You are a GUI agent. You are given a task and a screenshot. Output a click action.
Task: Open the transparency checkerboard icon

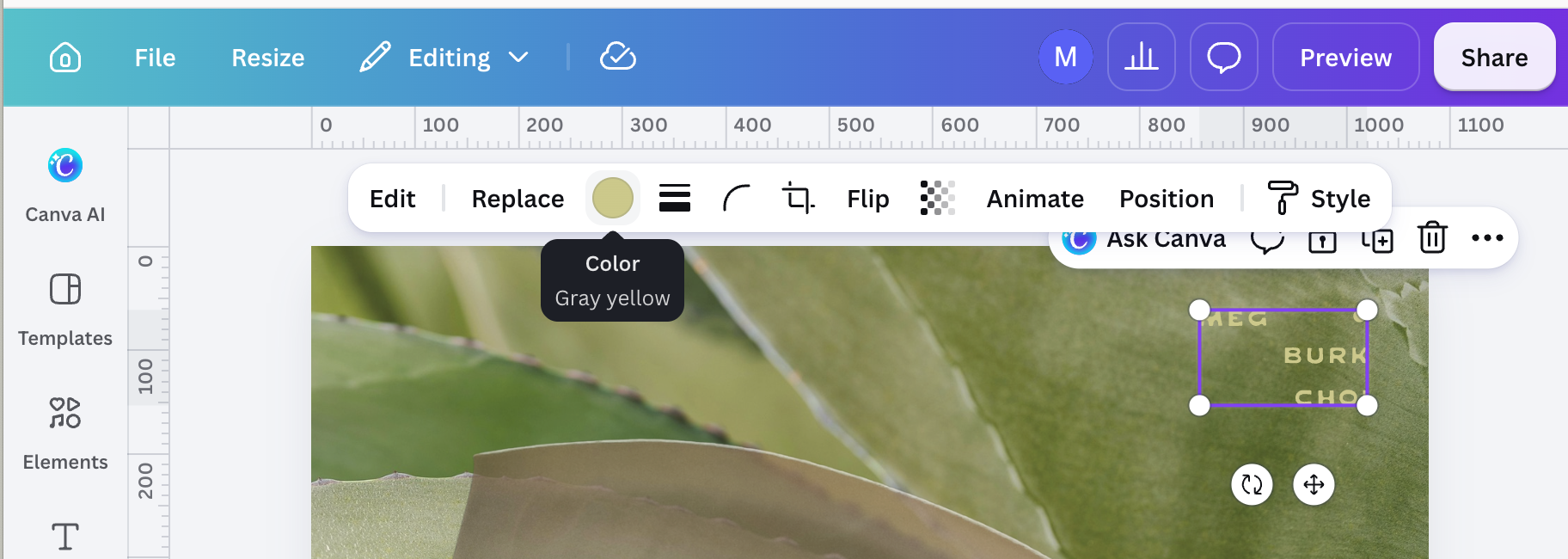coord(937,198)
